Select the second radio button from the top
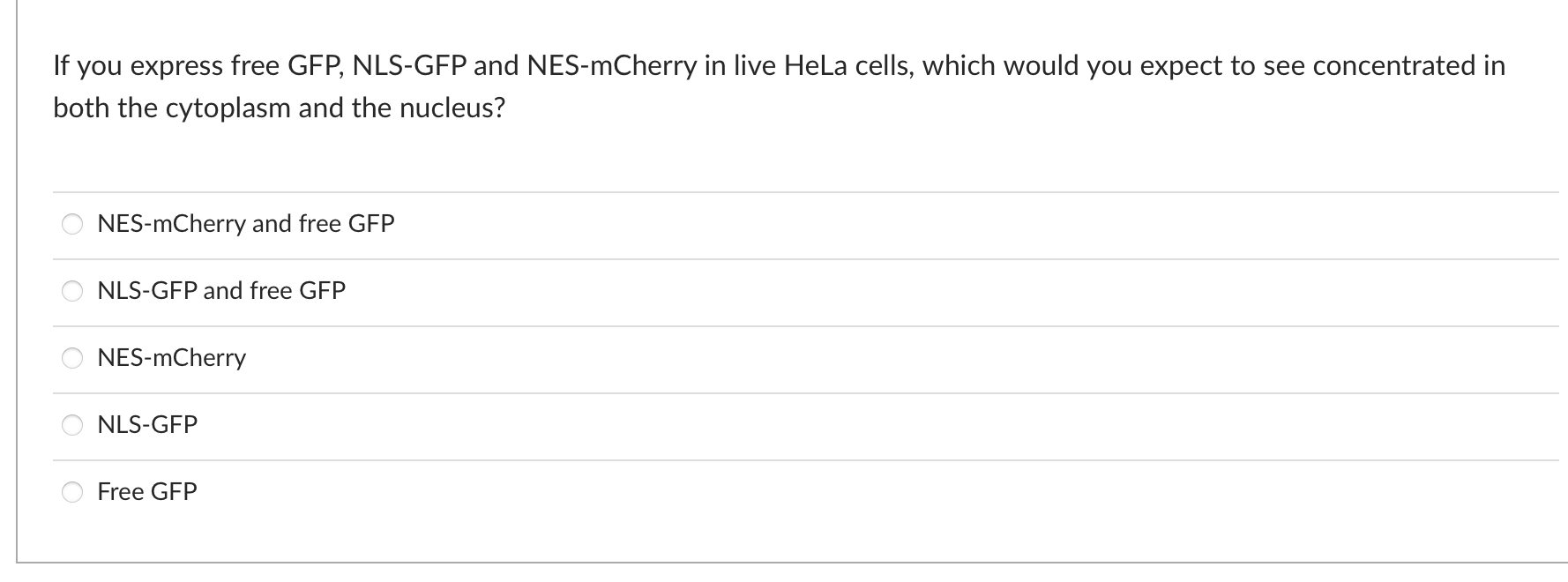Screen dimensions: 1568x582 point(74,291)
